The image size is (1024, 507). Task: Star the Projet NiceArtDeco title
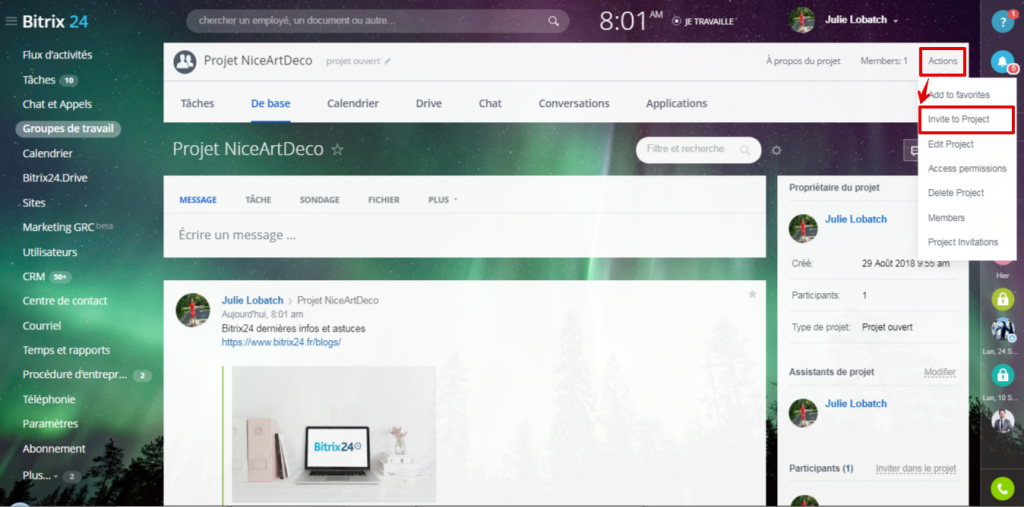click(x=337, y=150)
